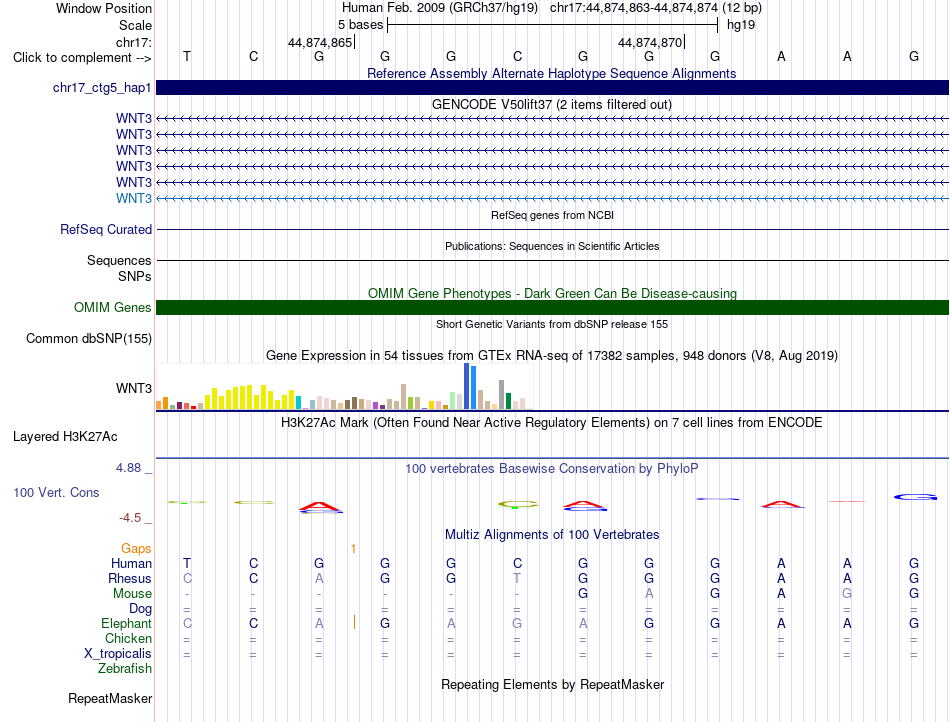Click the Dog species label
This screenshot has width=950, height=722.
pyautogui.click(x=141, y=609)
